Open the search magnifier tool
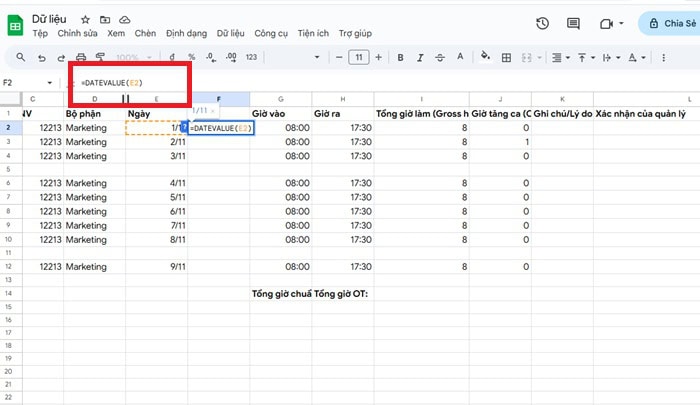 click(x=21, y=57)
